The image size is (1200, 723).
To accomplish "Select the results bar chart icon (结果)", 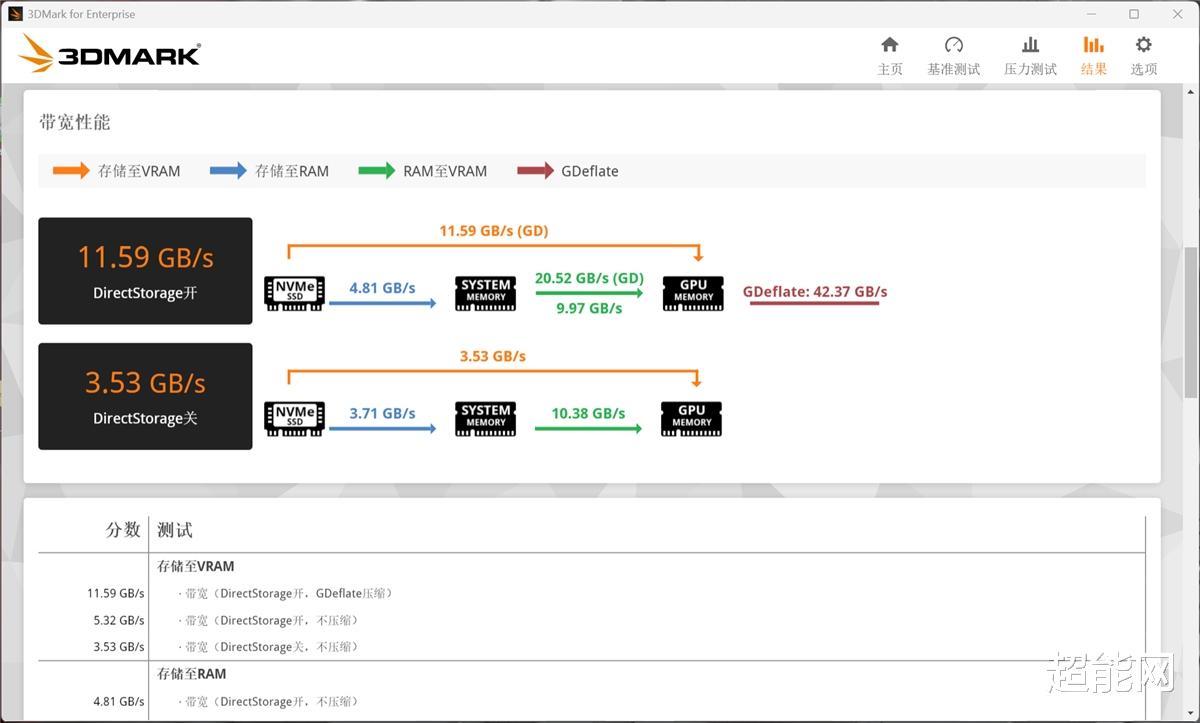I will (x=1093, y=45).
